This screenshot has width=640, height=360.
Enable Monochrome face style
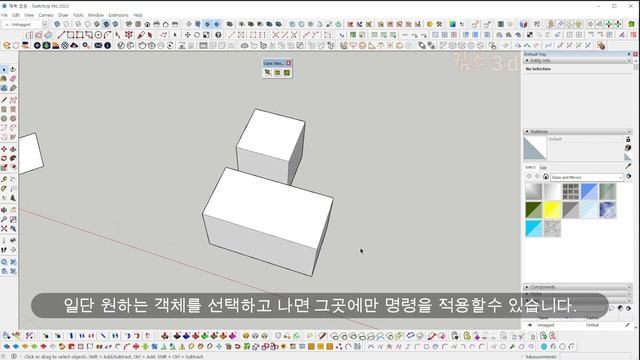(x=116, y=24)
